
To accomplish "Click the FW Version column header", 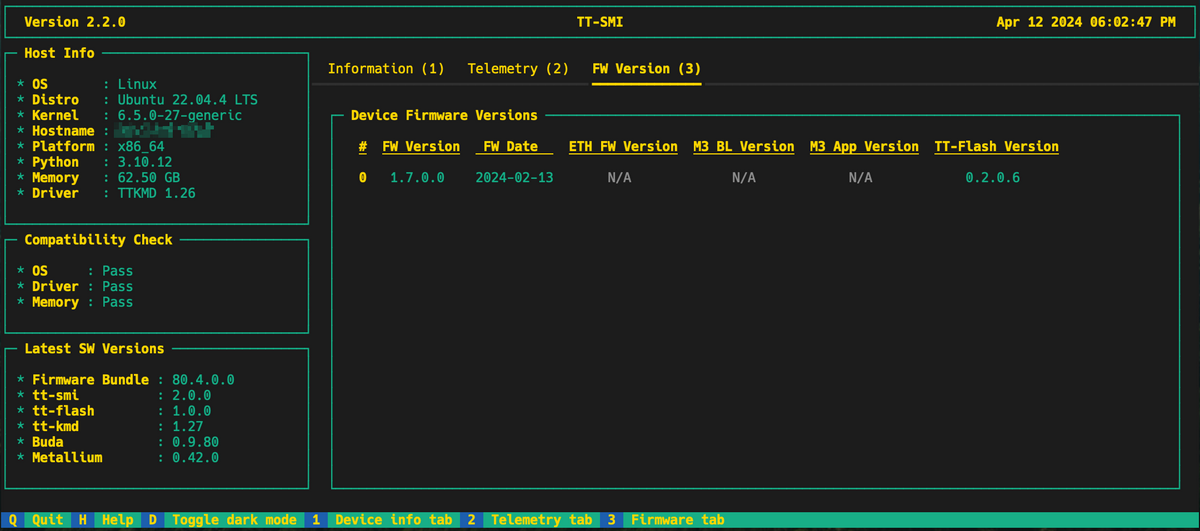I will [421, 147].
